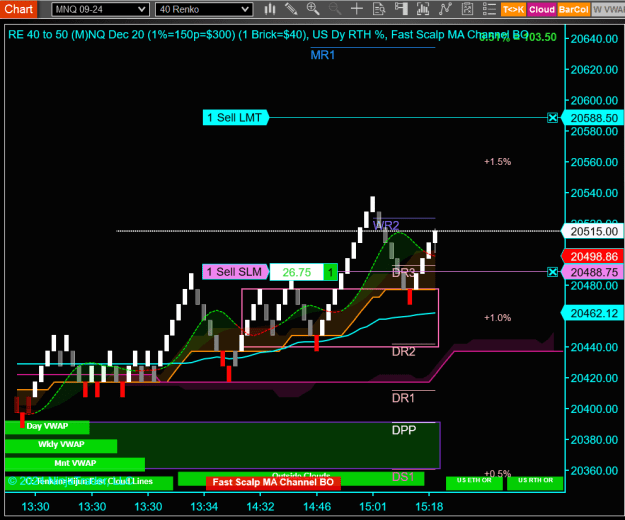The image size is (625, 520).
Task: Click the 20640.00 price axis label
Action: click(594, 39)
